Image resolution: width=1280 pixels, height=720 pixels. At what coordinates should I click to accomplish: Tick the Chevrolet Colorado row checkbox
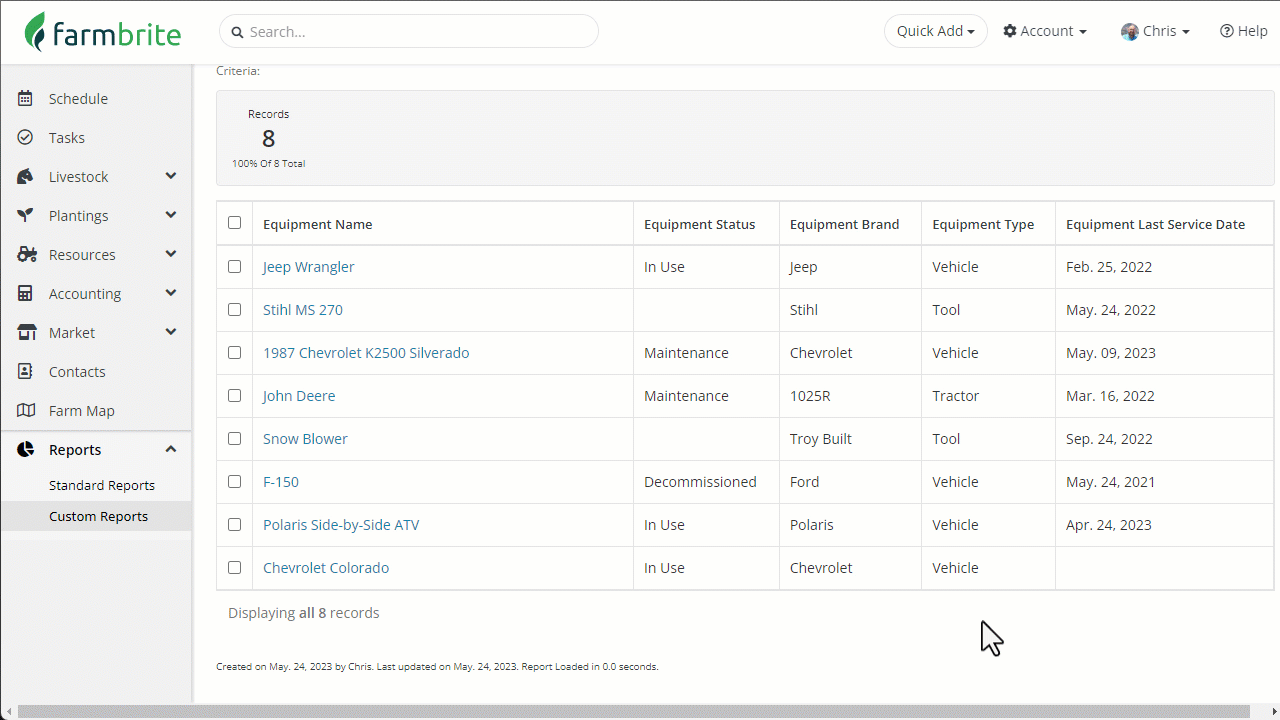point(234,568)
